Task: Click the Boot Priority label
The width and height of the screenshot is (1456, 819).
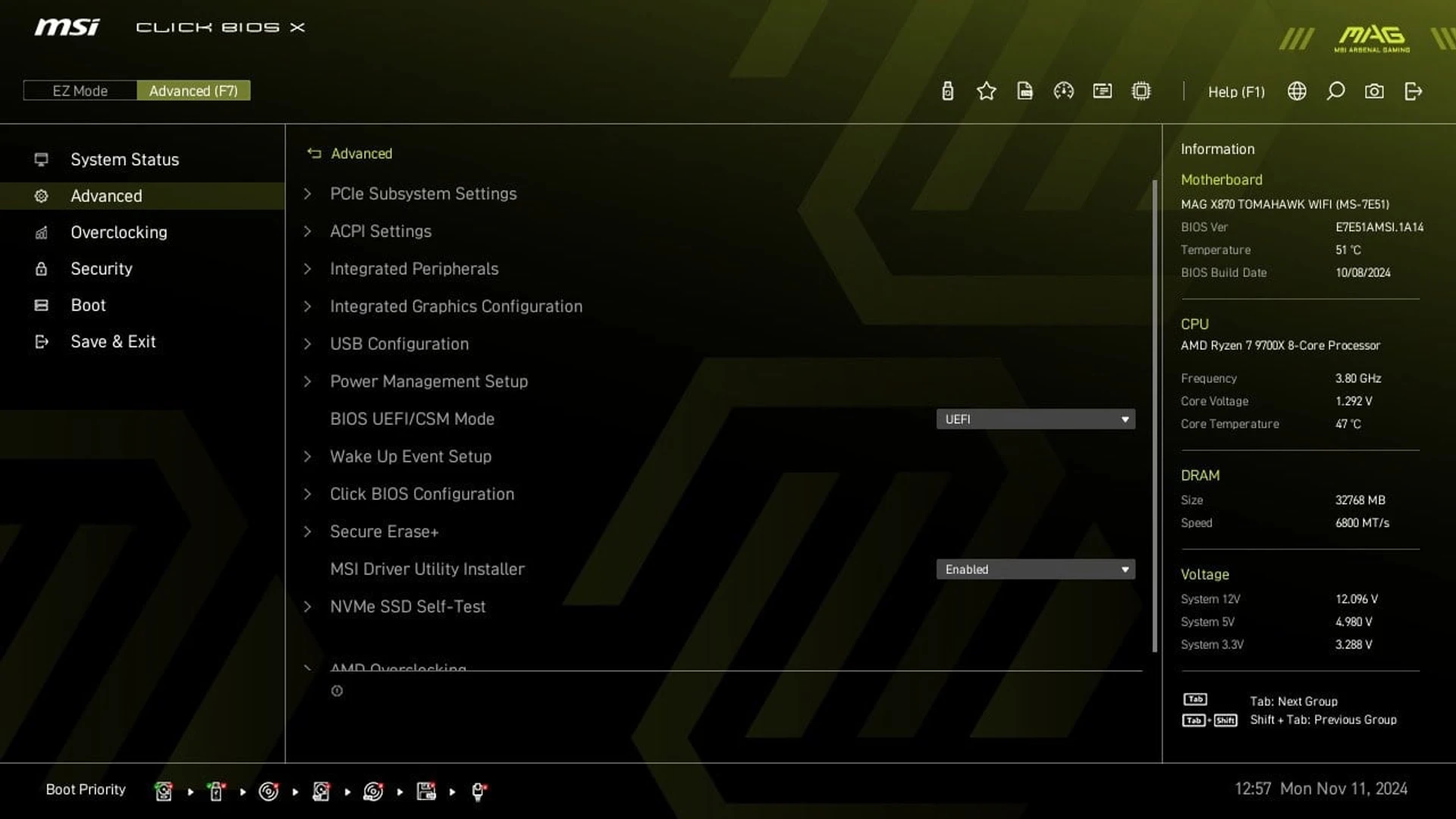Action: [86, 789]
